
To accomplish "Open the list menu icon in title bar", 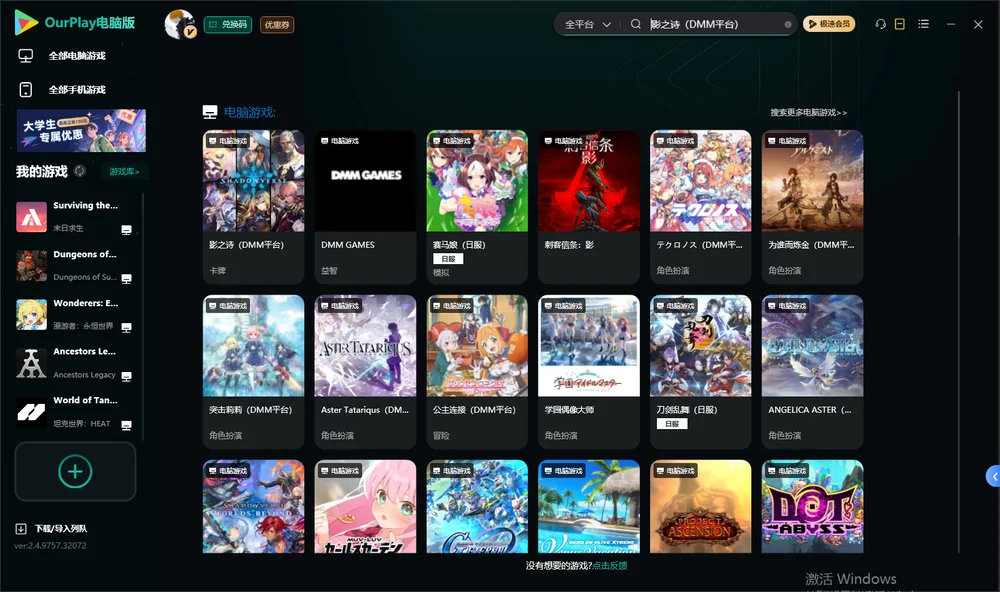I will tap(923, 24).
